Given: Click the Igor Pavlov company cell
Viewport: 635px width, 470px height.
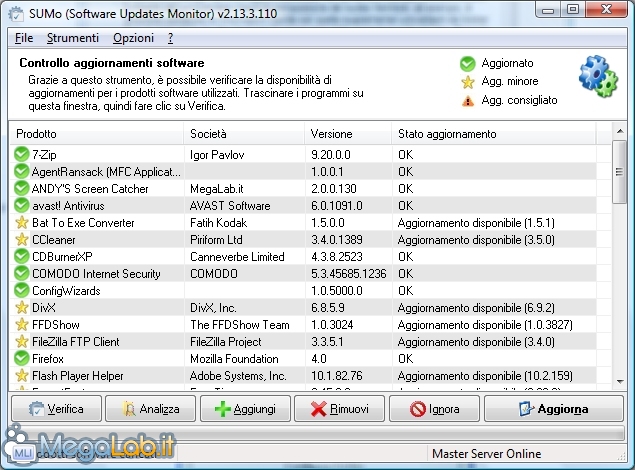Looking at the screenshot, I should [217, 155].
